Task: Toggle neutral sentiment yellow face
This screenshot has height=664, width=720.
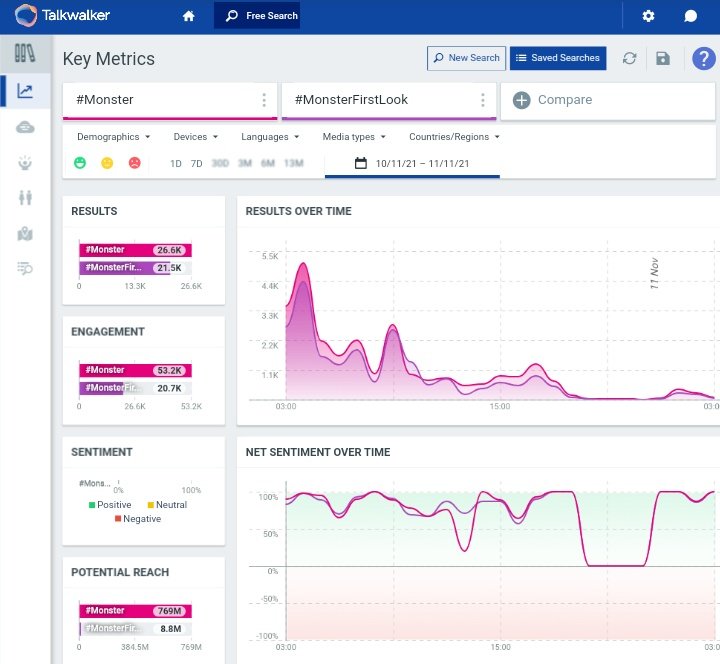Action: coord(107,163)
